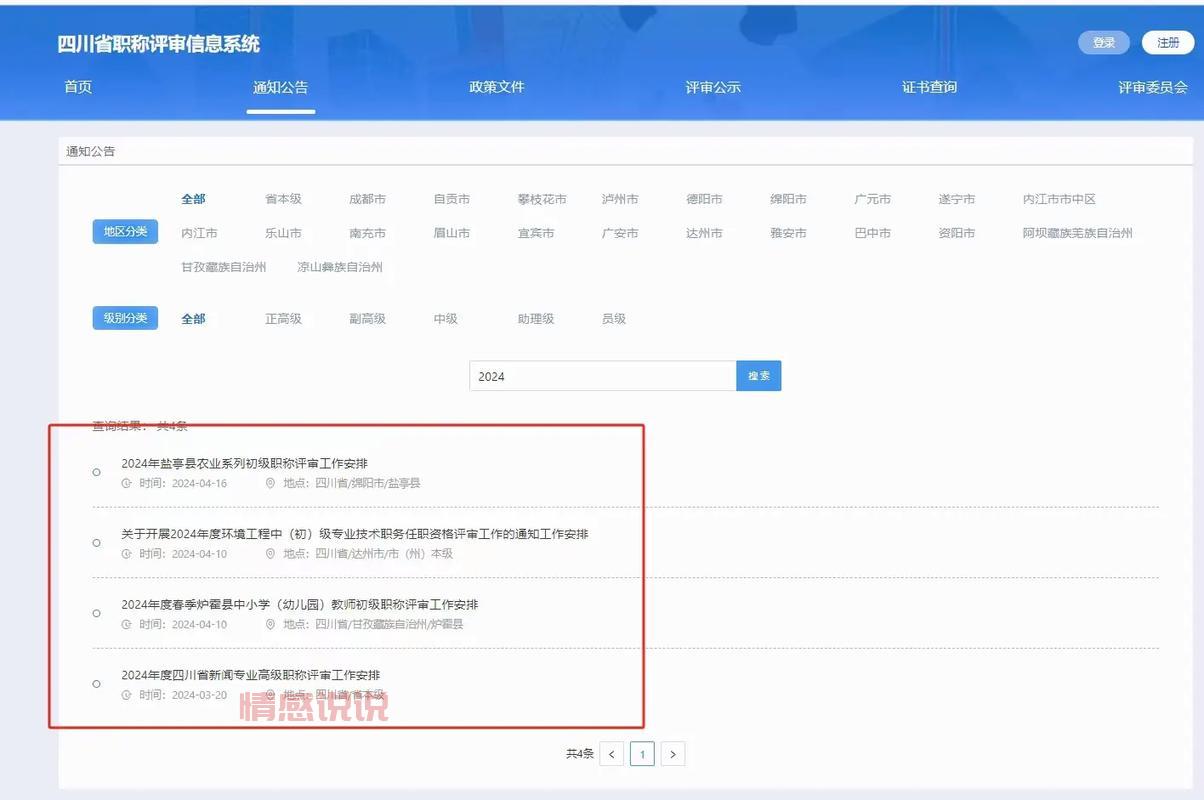Click the 登录 button

(x=1103, y=42)
